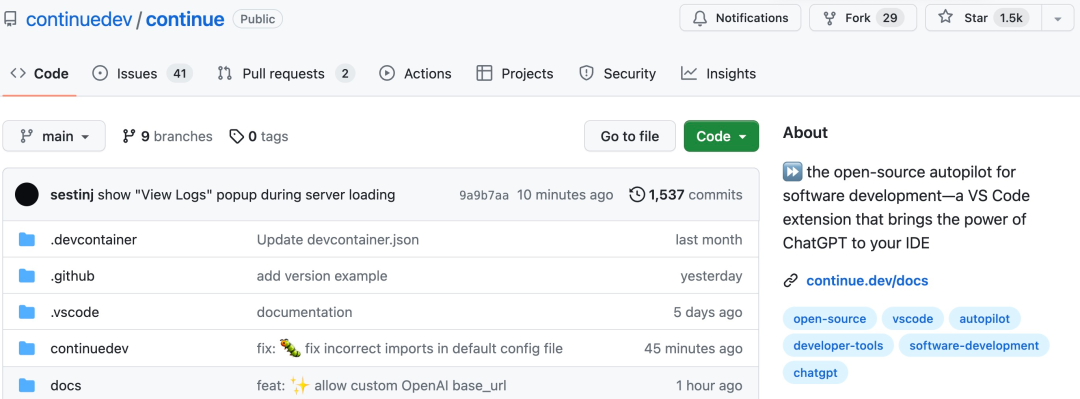1080x399 pixels.
Task: Click the Public visibility badge
Action: click(x=258, y=19)
